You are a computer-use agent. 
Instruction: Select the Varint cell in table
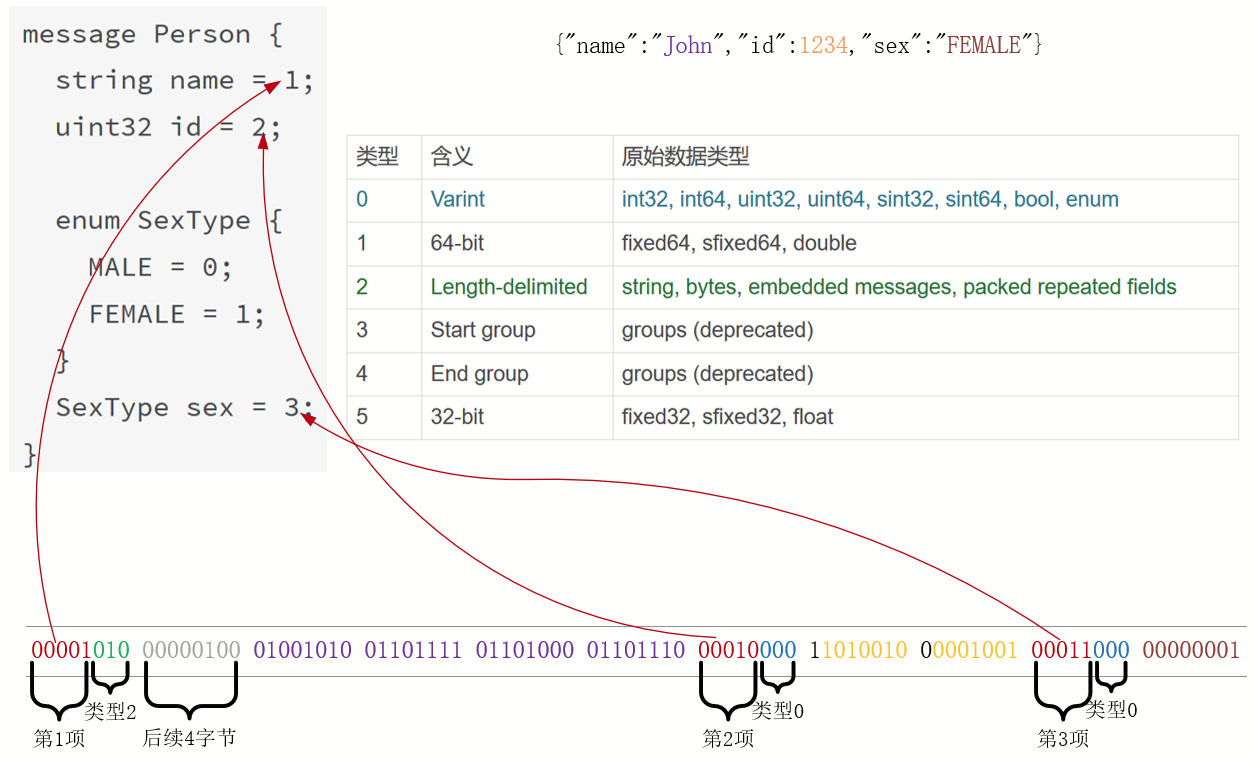click(x=457, y=200)
